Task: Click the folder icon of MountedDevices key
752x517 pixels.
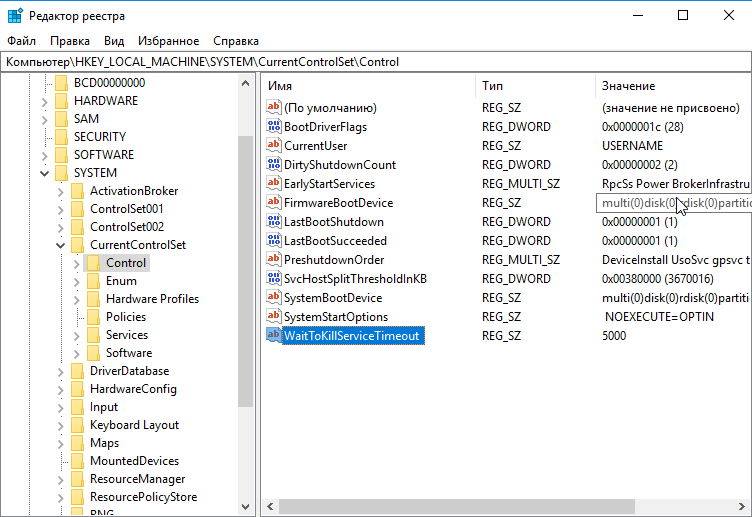Action: [x=77, y=461]
